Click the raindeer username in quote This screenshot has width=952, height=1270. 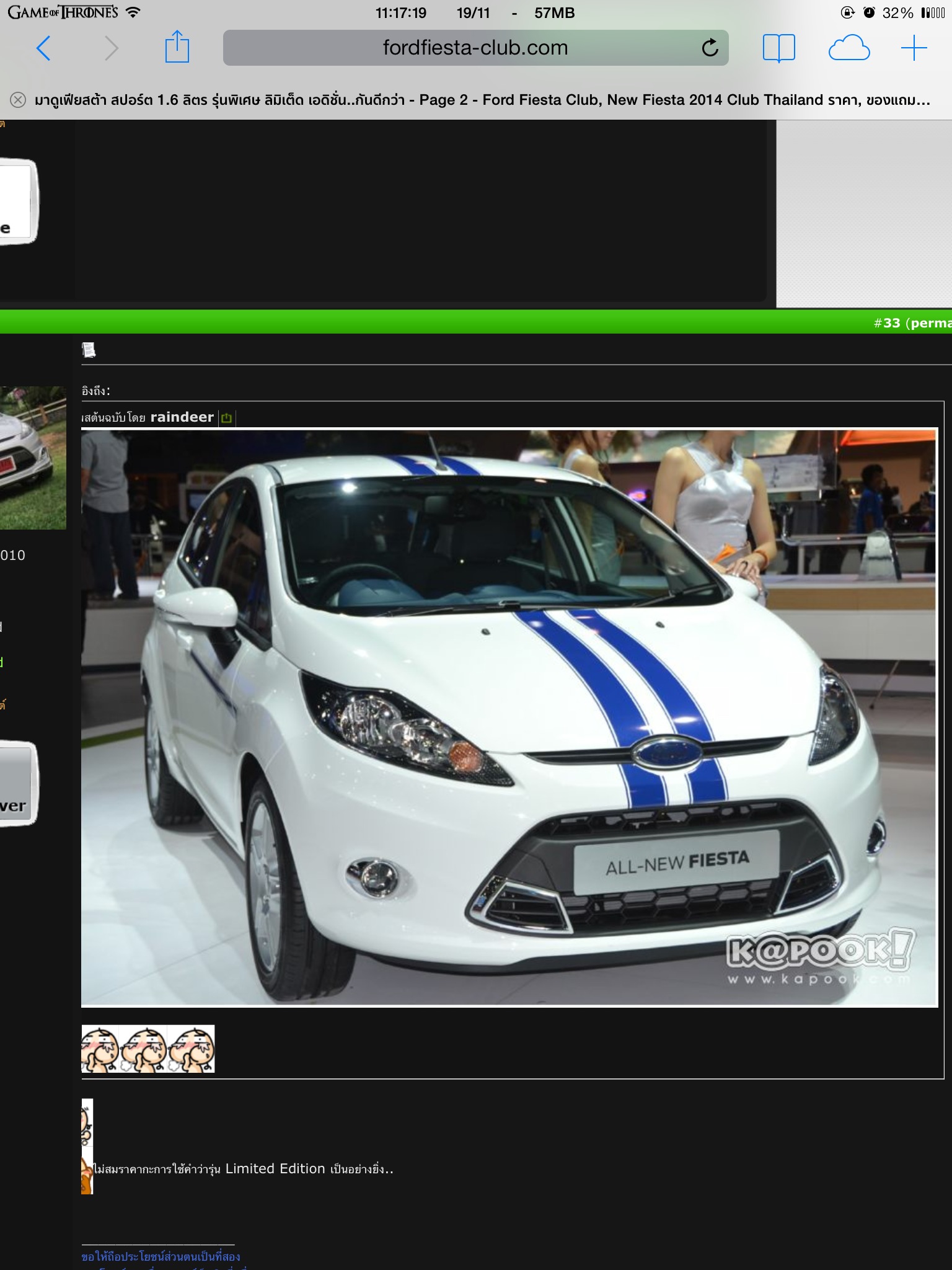[x=182, y=417]
